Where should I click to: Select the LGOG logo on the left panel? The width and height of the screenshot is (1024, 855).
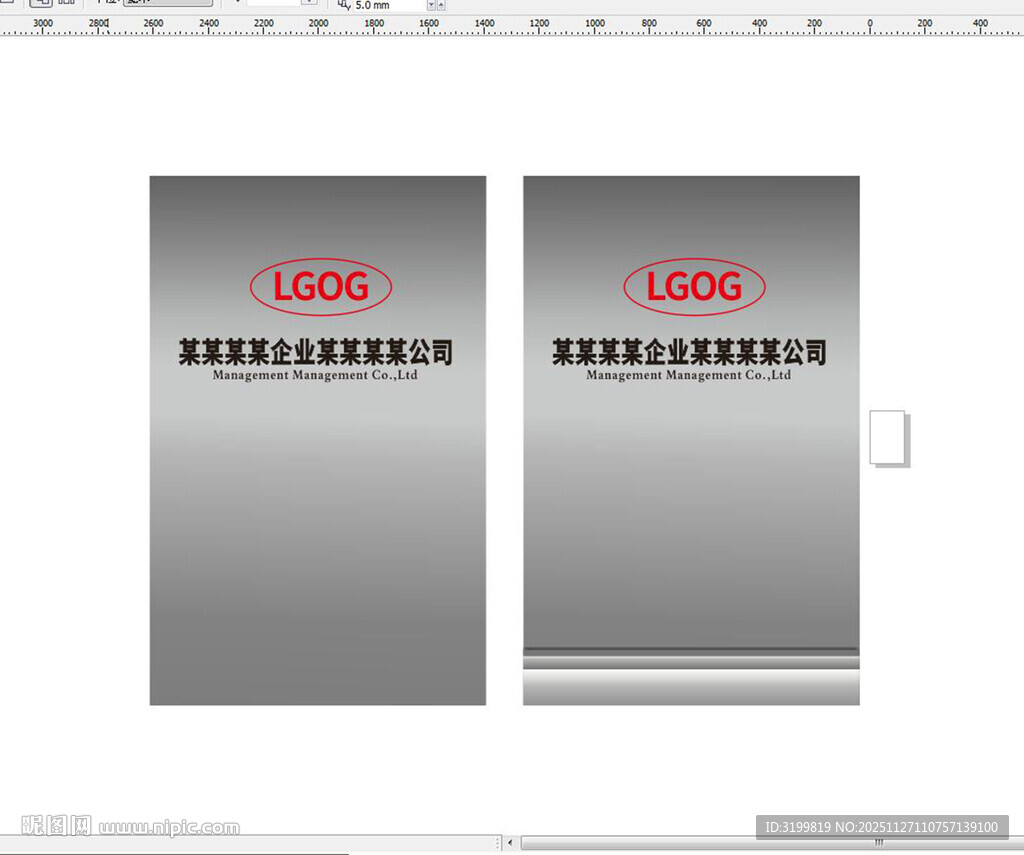320,288
